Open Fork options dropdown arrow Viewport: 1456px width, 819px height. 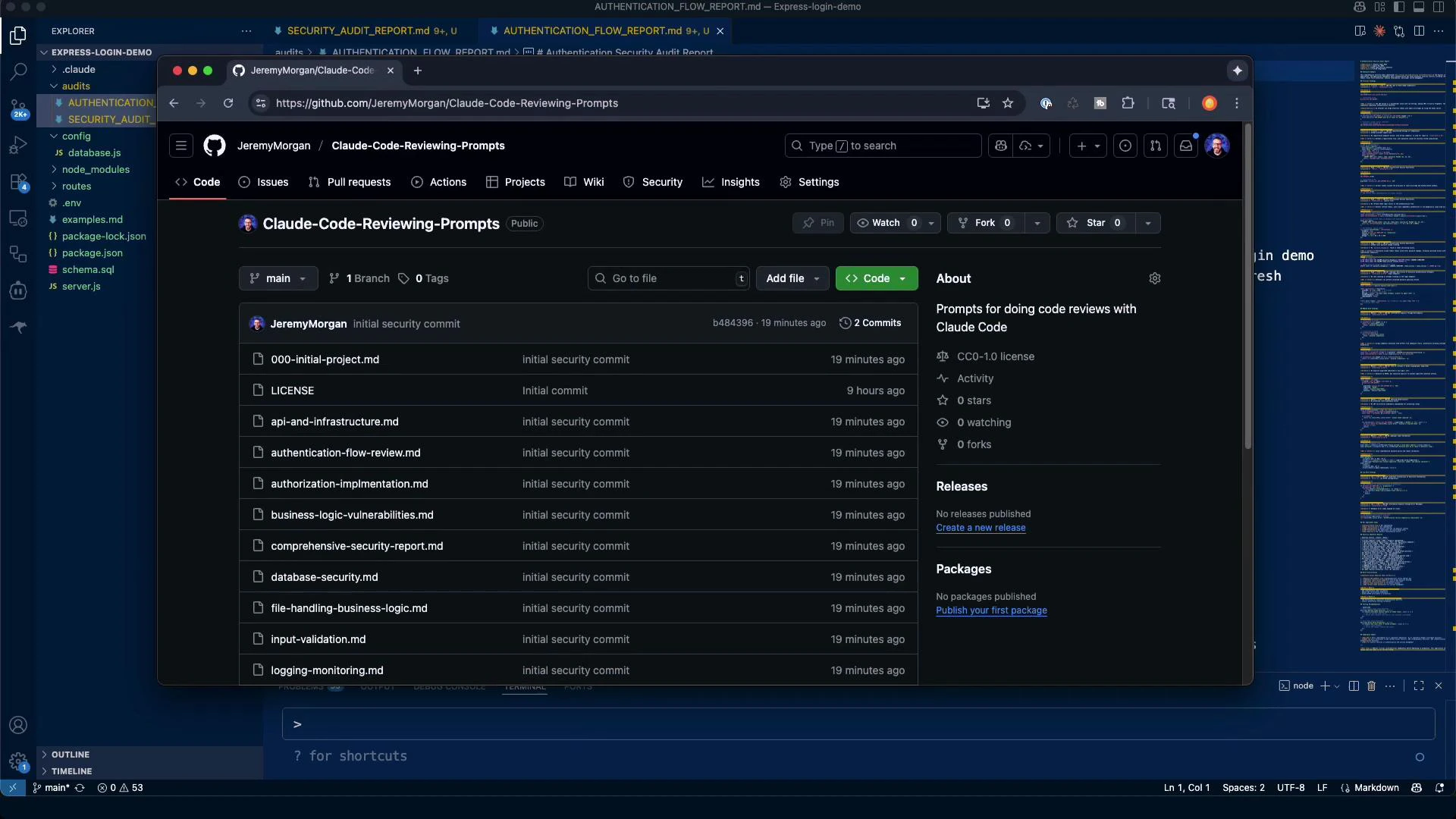coord(1037,223)
